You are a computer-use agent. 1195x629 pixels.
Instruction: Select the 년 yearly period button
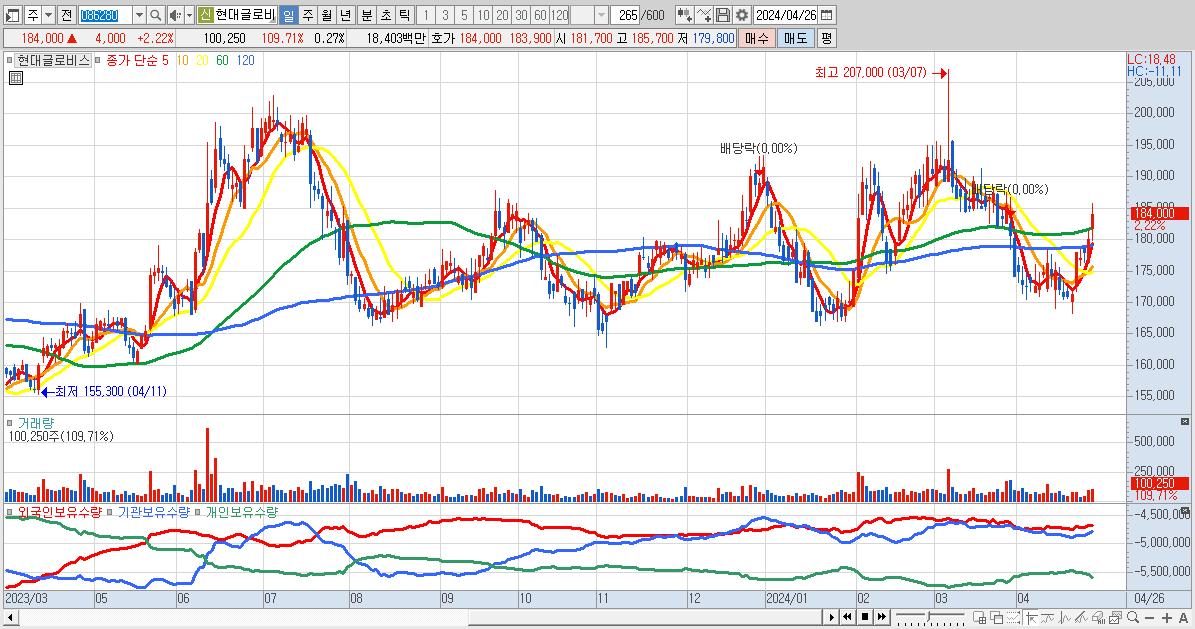(x=346, y=15)
